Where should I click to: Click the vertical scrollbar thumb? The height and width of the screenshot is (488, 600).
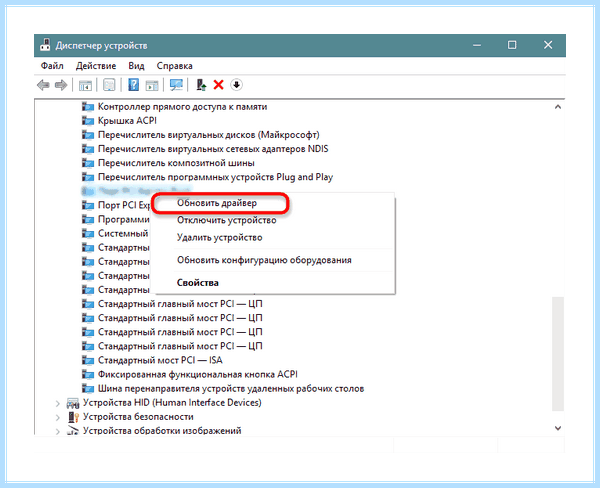(x=558, y=354)
